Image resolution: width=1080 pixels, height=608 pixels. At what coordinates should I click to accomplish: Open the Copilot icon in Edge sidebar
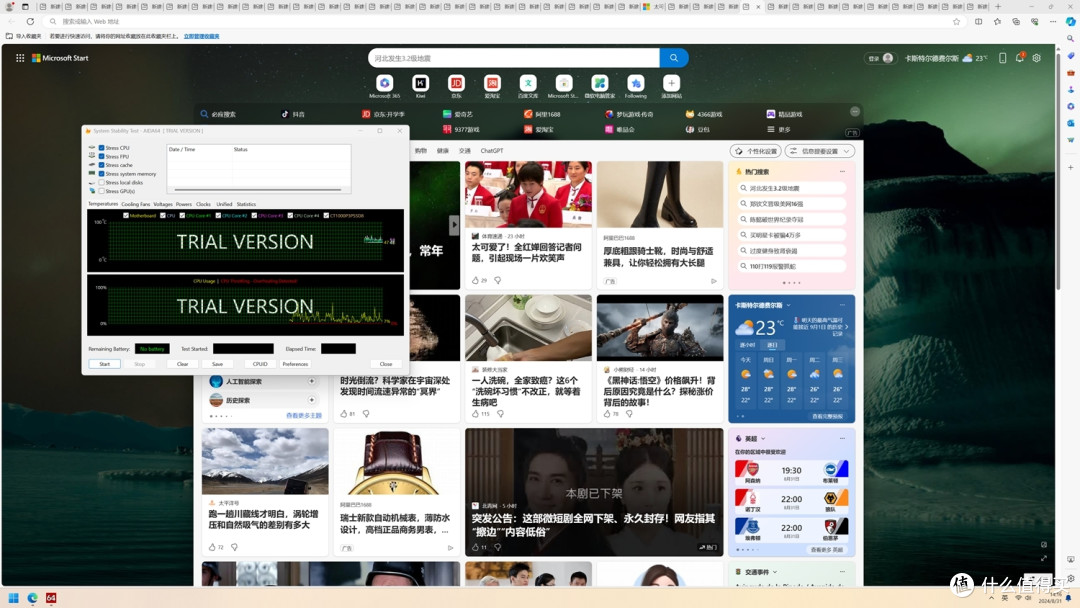(1070, 21)
